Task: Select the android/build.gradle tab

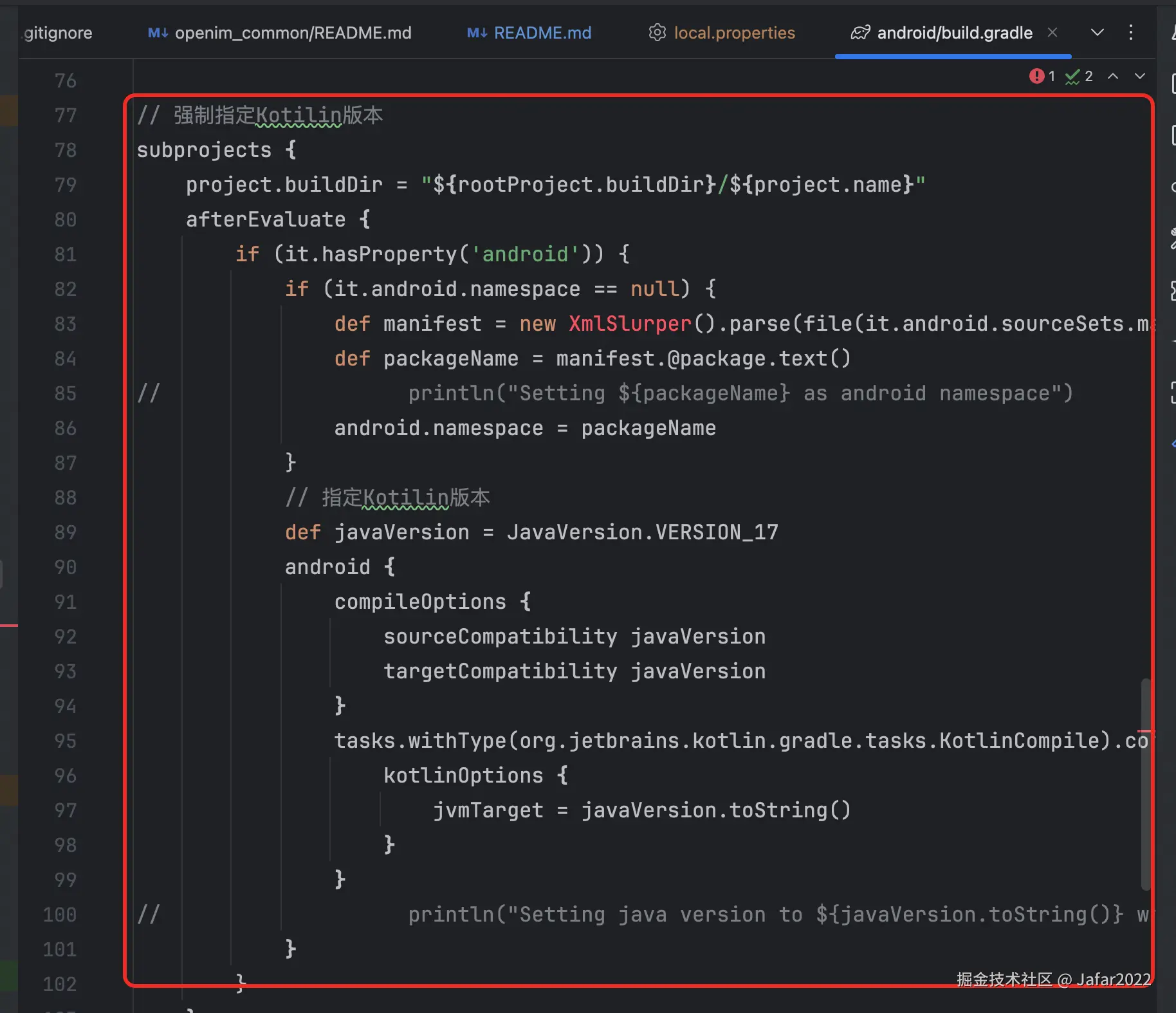Action: pos(942,33)
